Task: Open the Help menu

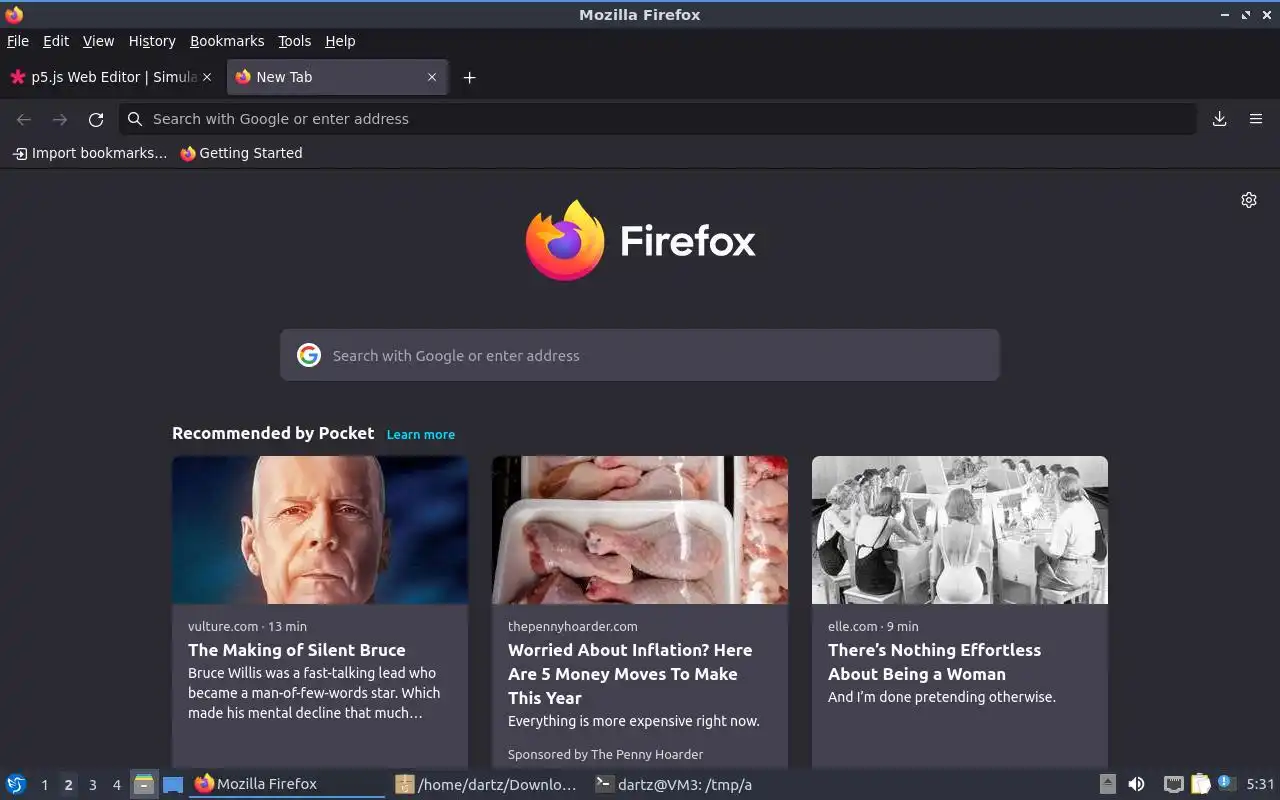Action: [340, 41]
